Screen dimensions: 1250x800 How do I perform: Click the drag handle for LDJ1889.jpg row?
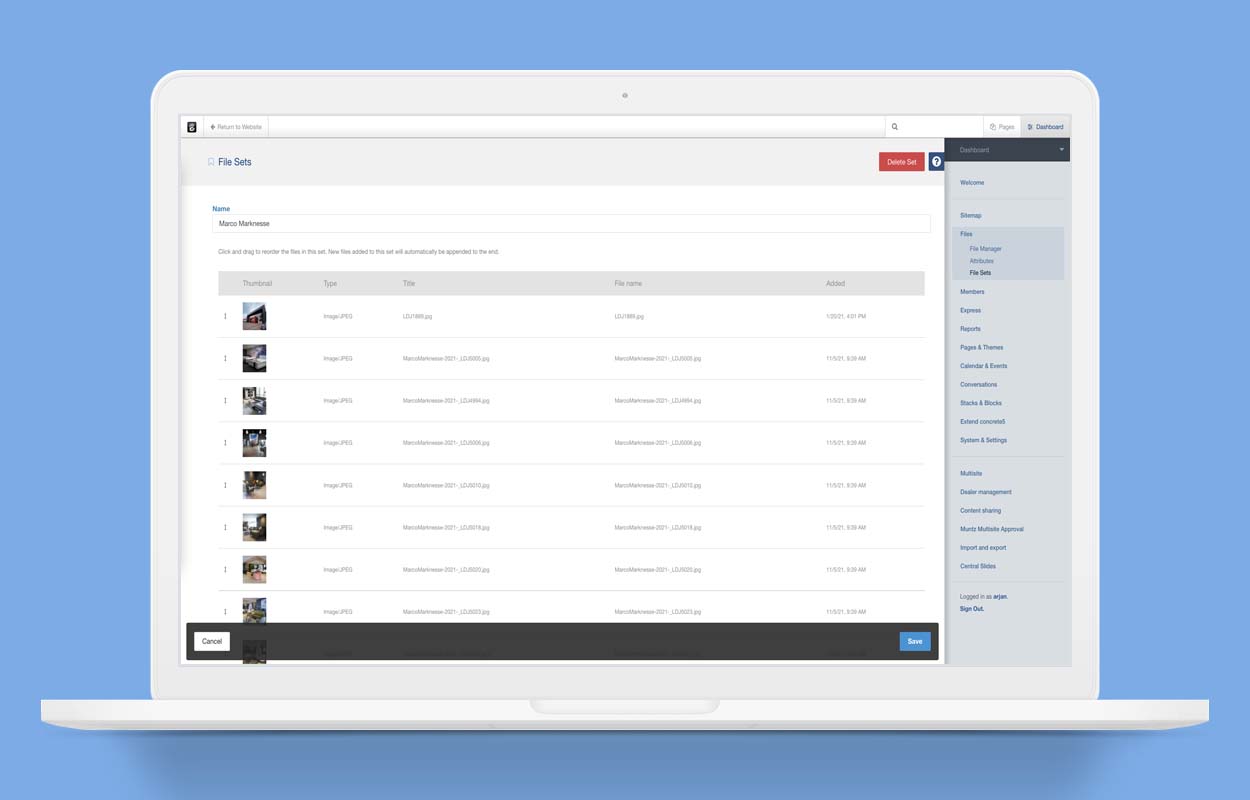[x=225, y=316]
